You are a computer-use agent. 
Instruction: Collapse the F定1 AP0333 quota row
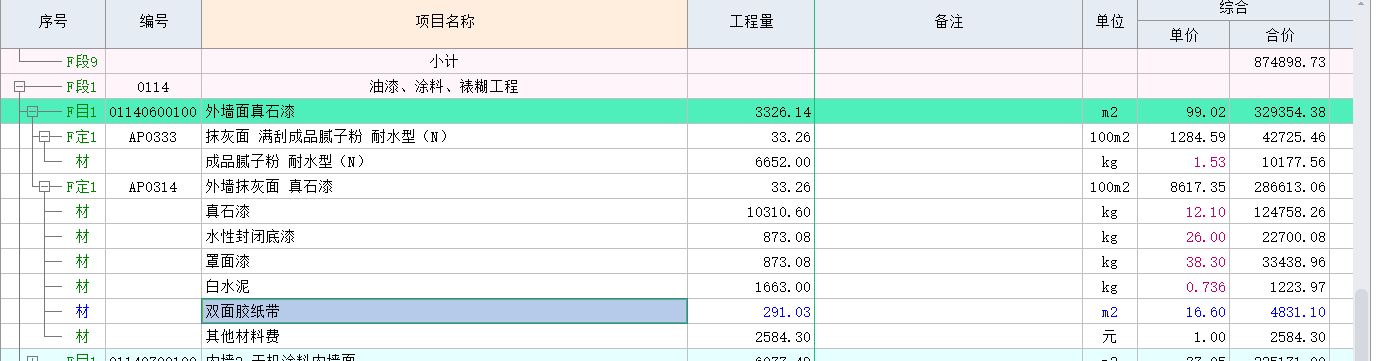pos(44,136)
